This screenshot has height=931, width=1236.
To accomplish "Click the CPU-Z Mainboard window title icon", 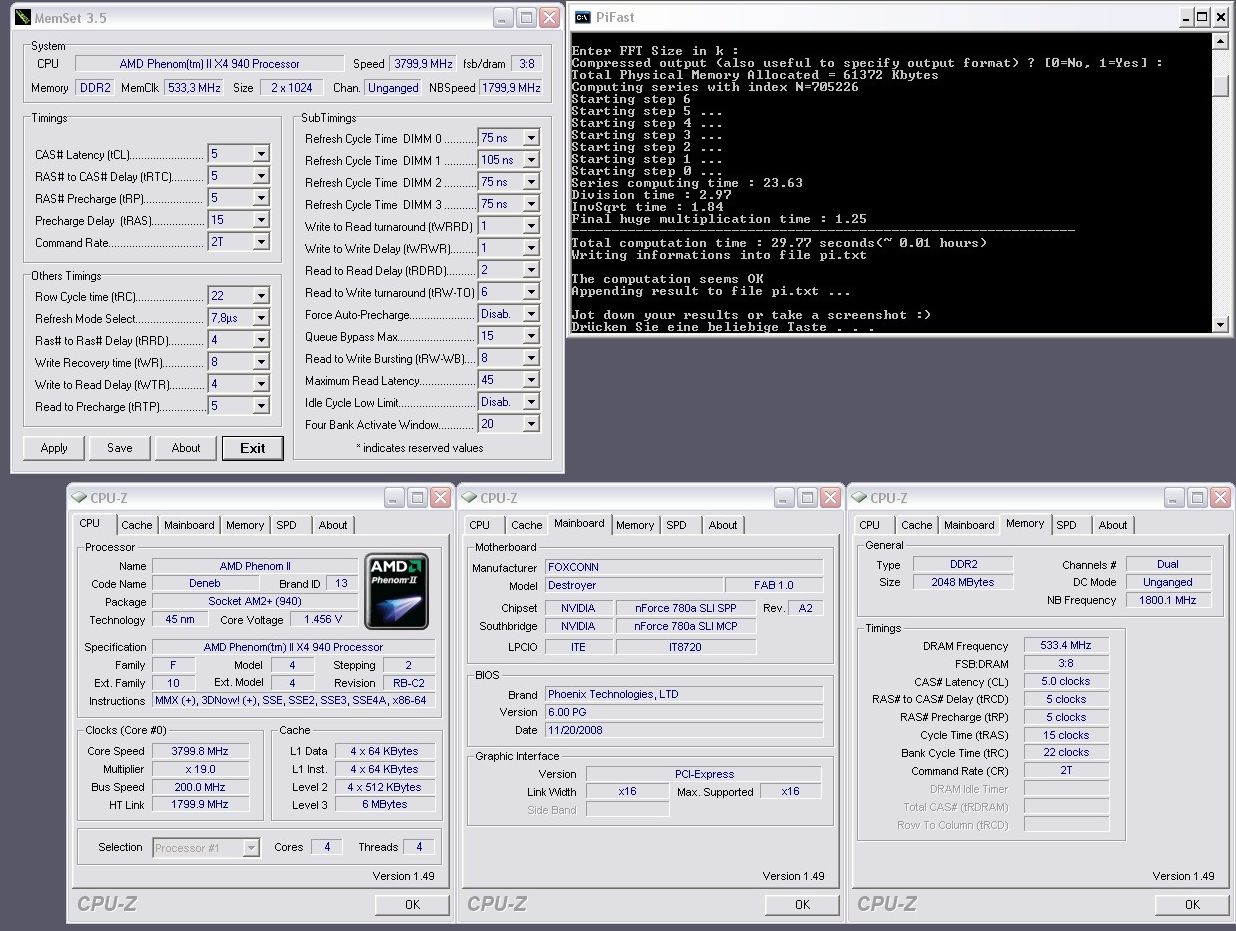I will pos(469,497).
